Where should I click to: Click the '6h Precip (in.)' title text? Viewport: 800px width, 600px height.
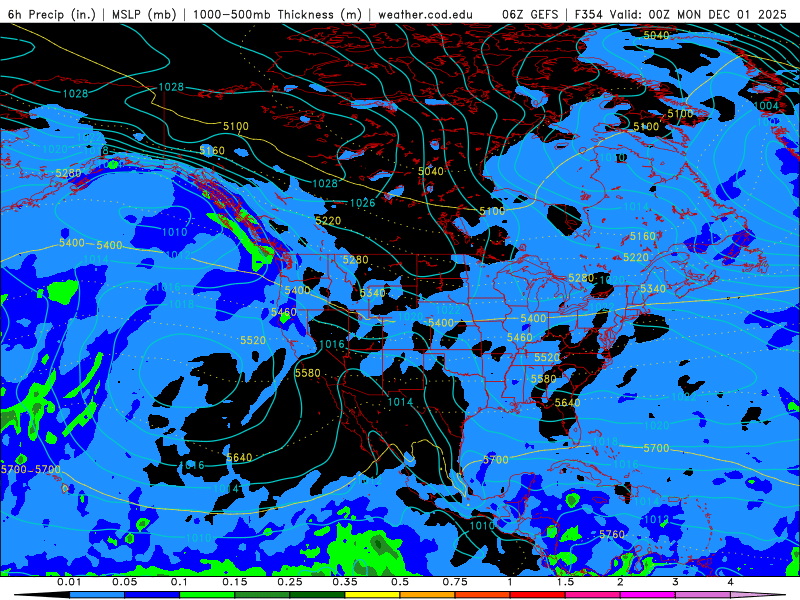(x=52, y=14)
